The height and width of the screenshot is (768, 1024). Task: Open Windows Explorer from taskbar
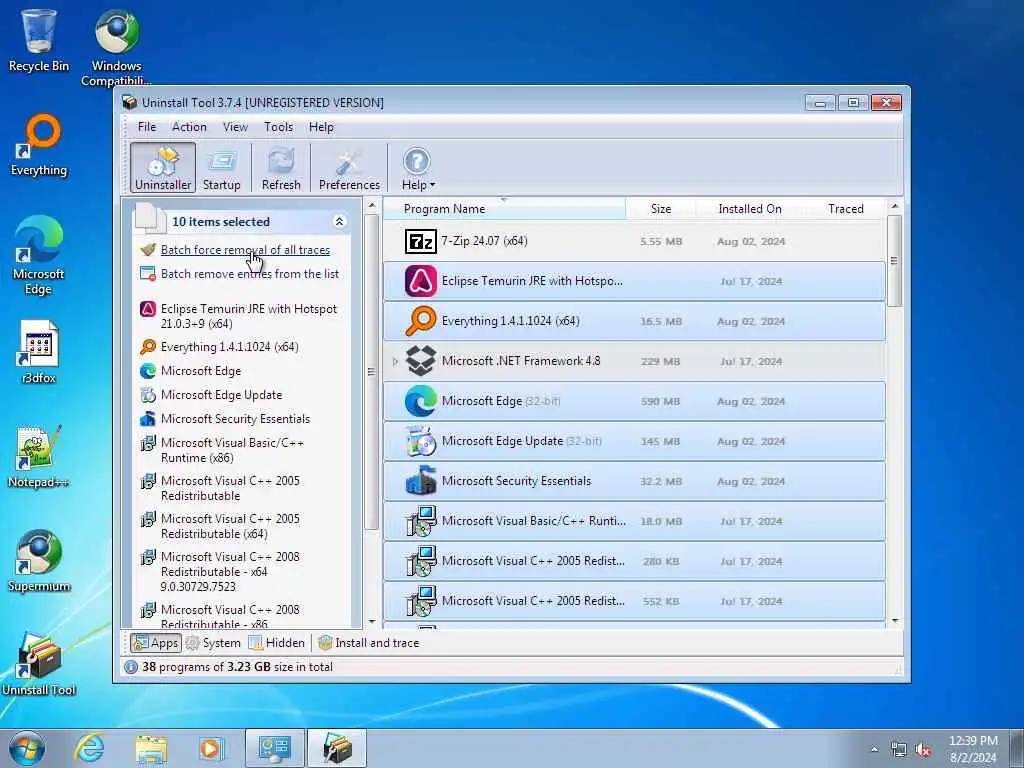coord(152,748)
